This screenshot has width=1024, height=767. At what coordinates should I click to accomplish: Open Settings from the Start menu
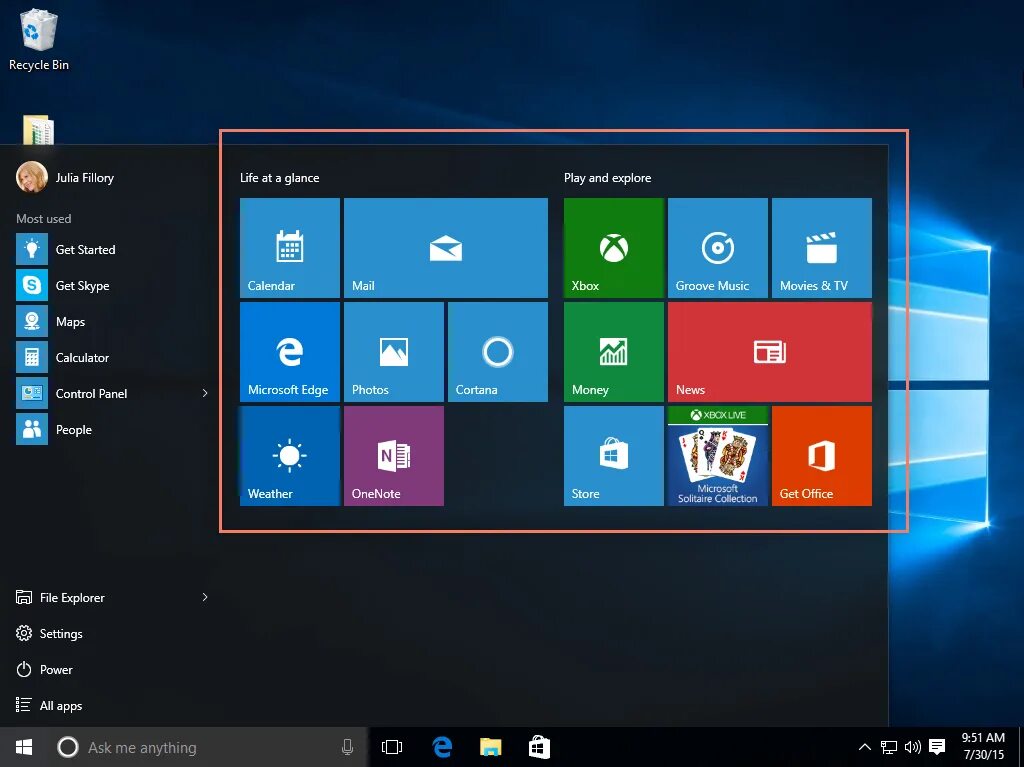click(x=60, y=633)
